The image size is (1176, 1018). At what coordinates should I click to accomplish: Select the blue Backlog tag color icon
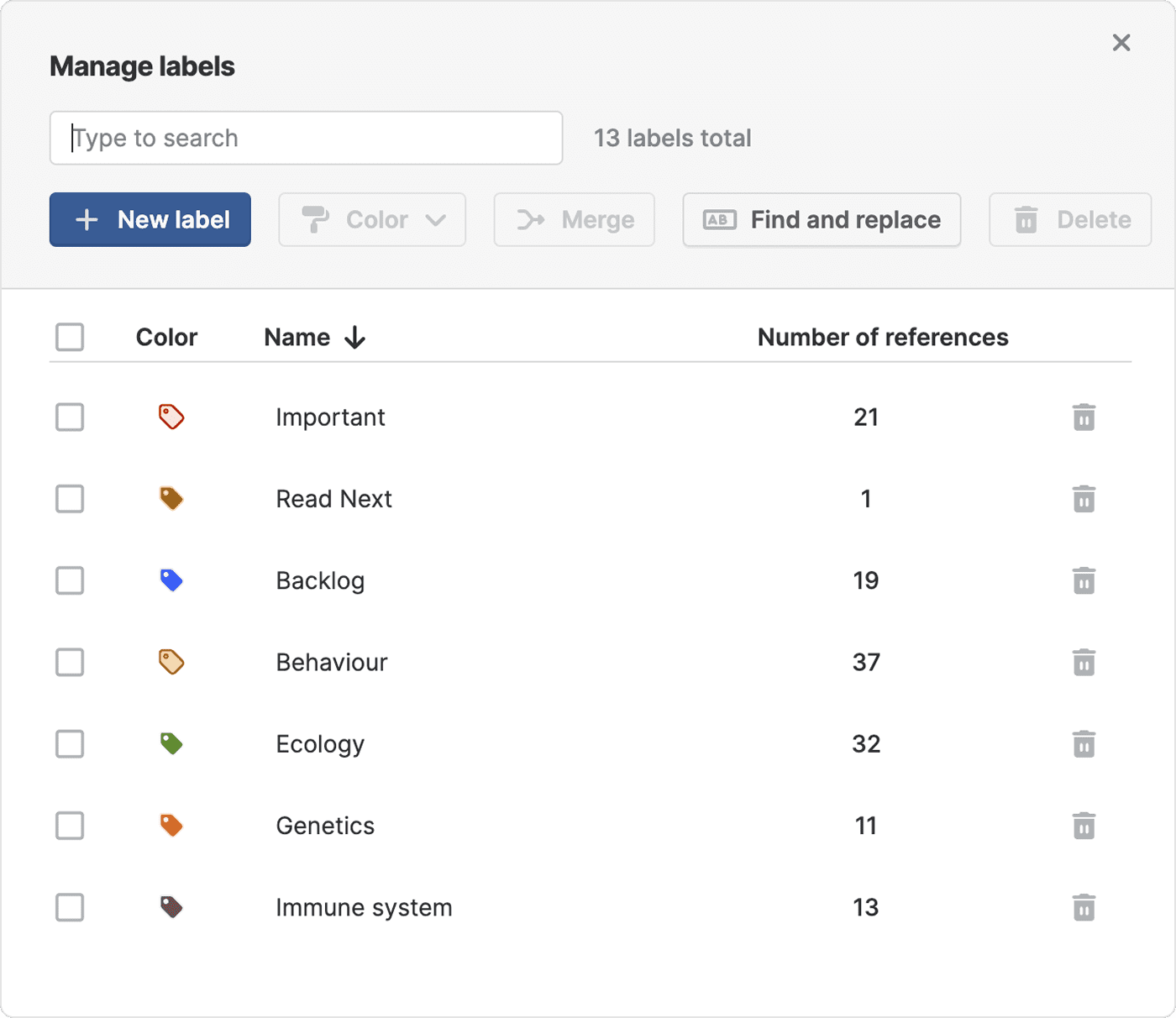[x=171, y=580]
